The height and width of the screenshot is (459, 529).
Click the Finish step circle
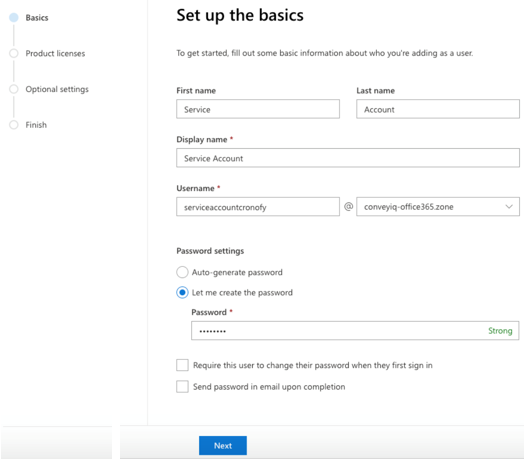14,125
